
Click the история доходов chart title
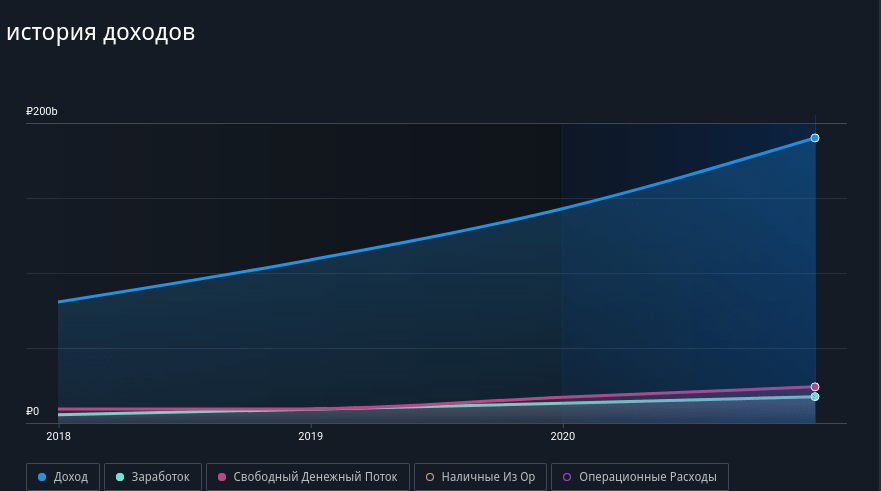point(100,32)
